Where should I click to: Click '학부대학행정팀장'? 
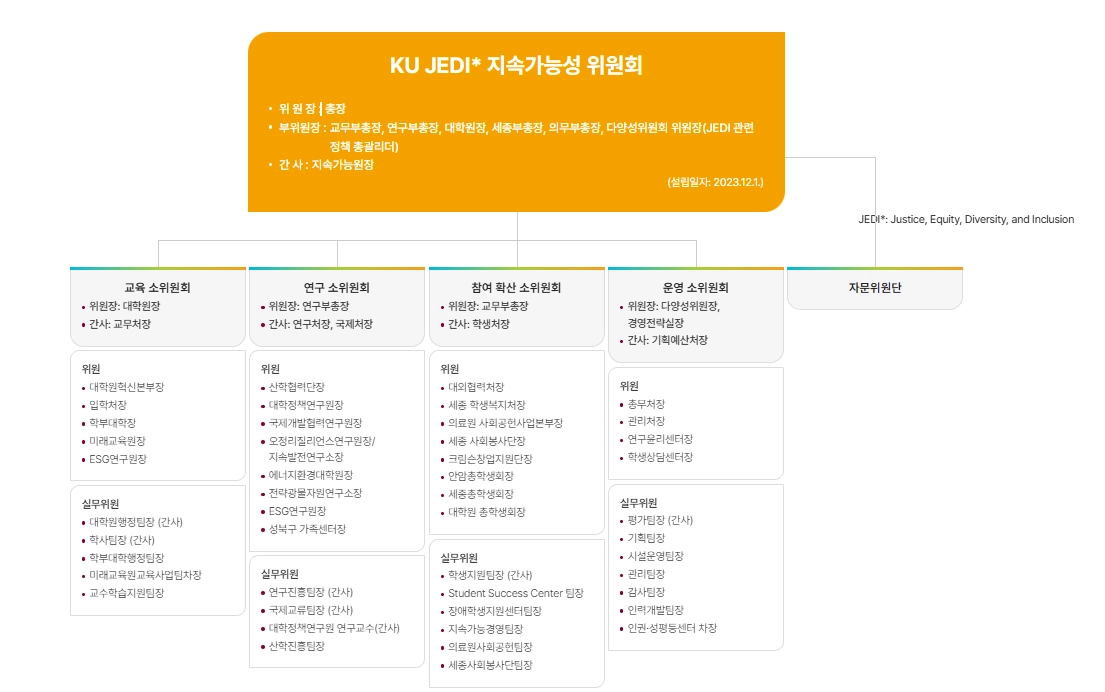click(126, 558)
